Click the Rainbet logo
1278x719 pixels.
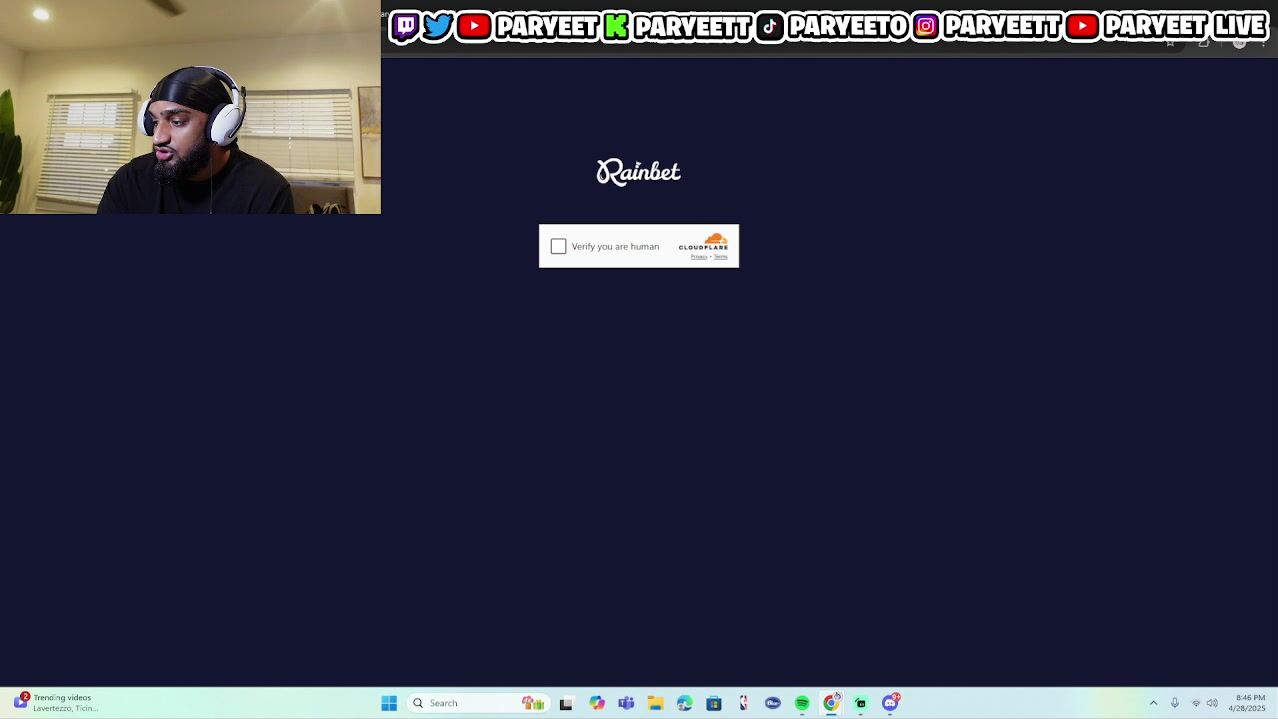click(x=638, y=172)
